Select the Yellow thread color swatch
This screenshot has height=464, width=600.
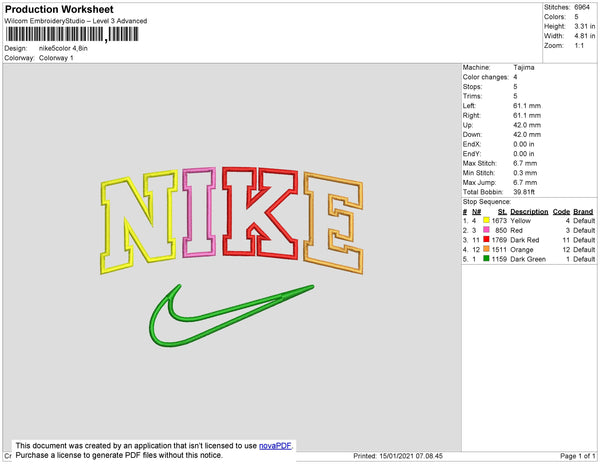click(x=486, y=220)
